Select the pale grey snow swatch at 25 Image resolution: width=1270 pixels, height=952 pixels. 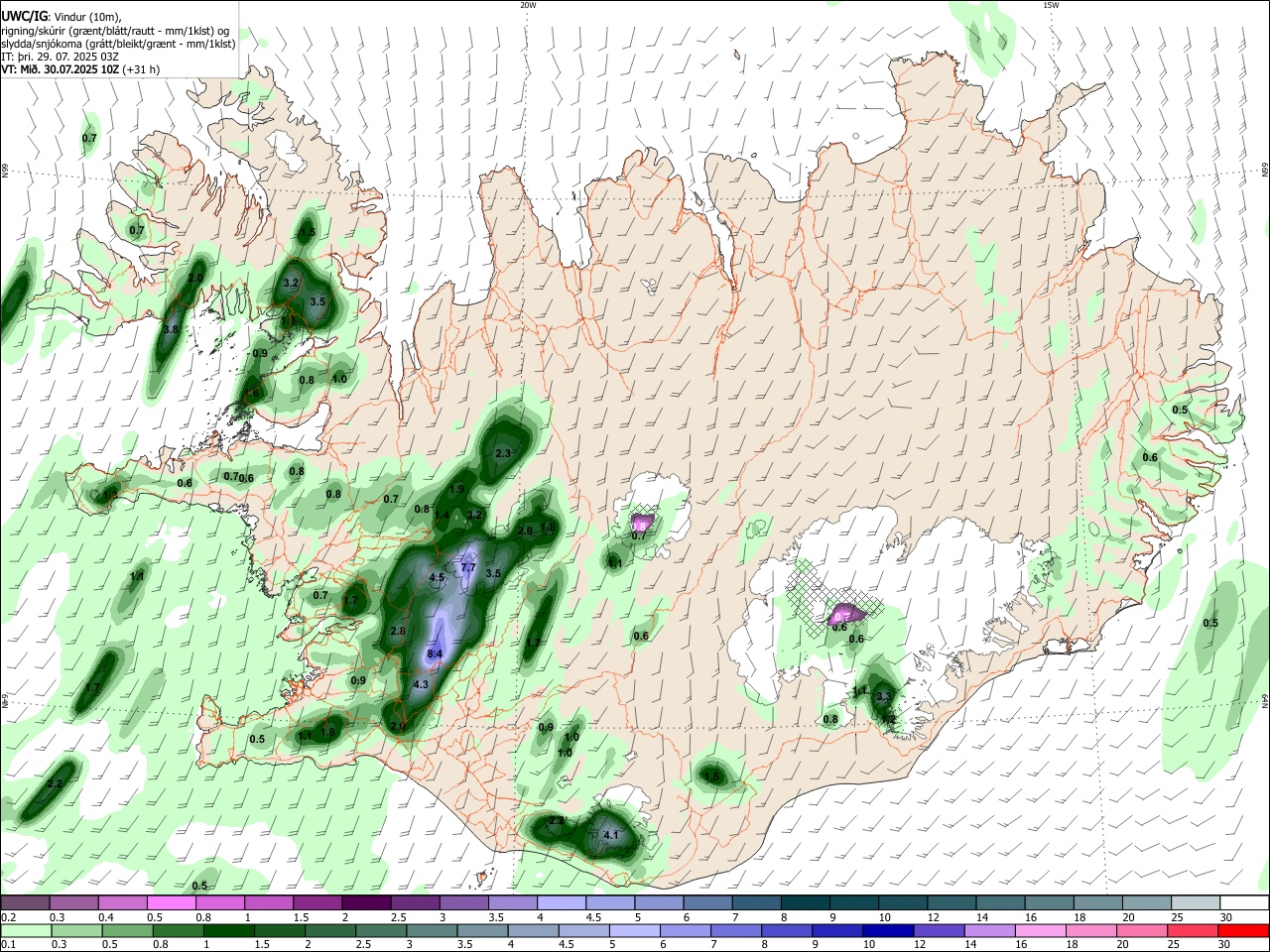coord(1197,902)
